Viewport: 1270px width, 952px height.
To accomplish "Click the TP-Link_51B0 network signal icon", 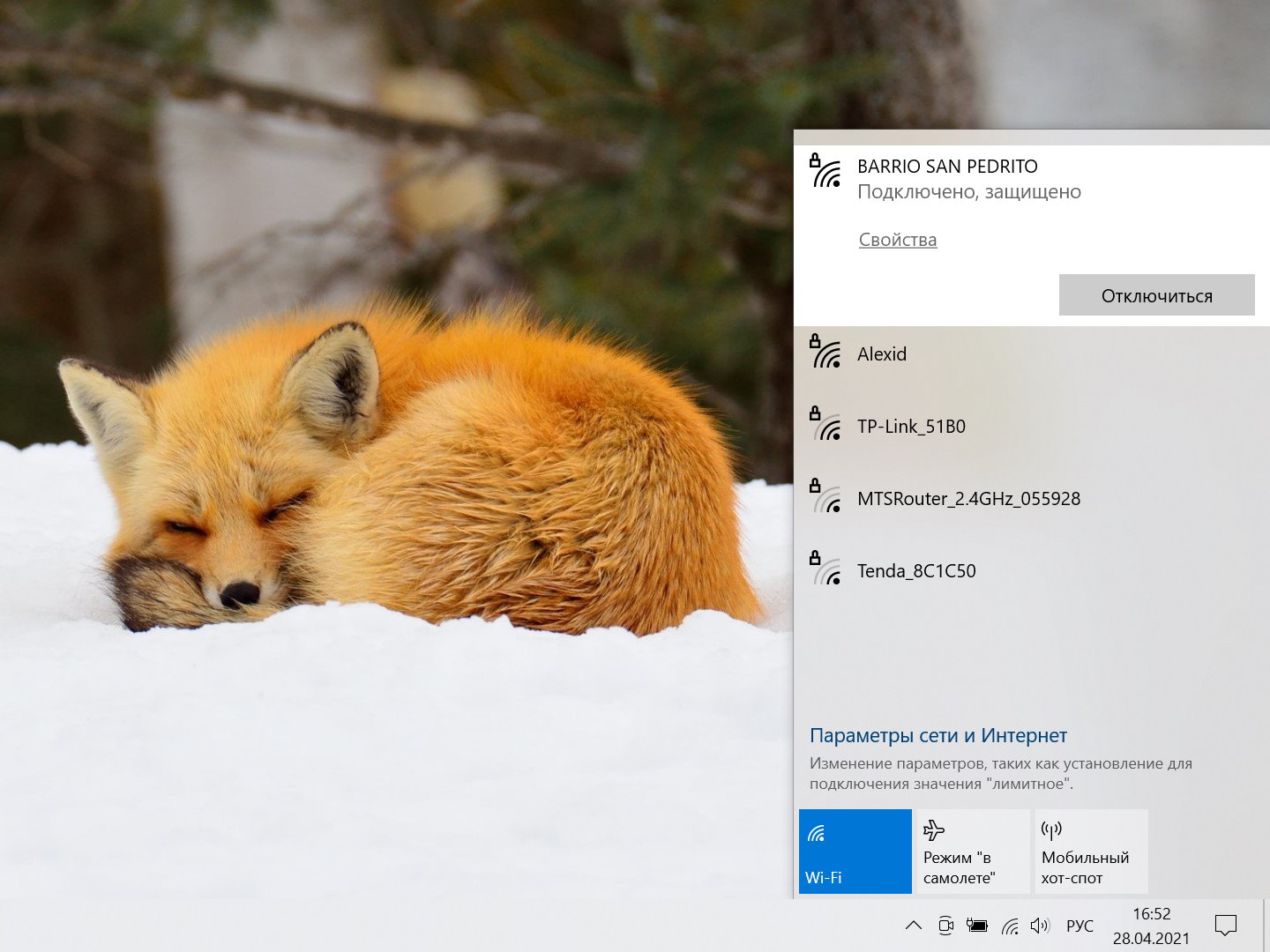I will [825, 424].
